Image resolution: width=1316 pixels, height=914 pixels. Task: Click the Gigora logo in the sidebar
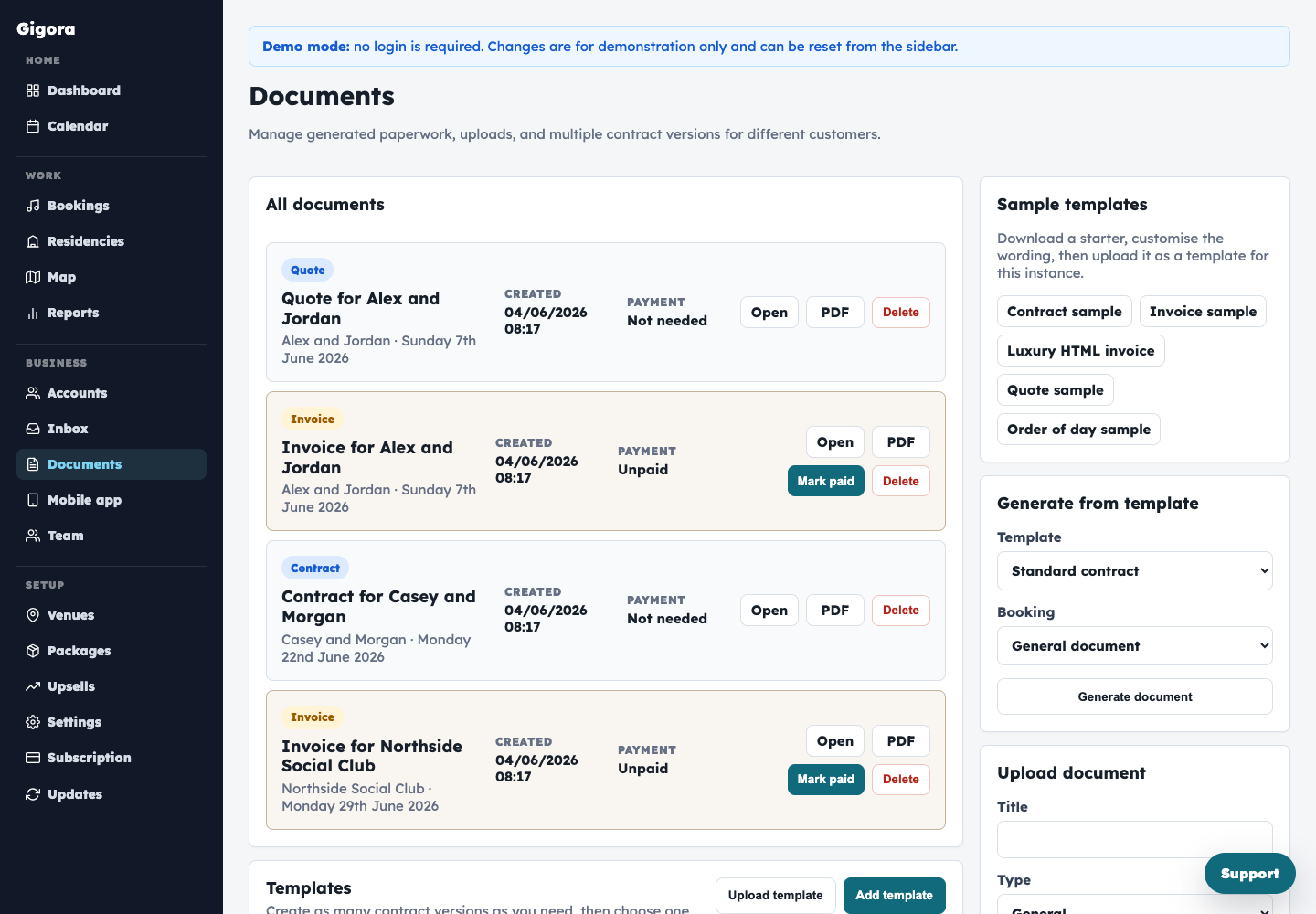pyautogui.click(x=46, y=29)
